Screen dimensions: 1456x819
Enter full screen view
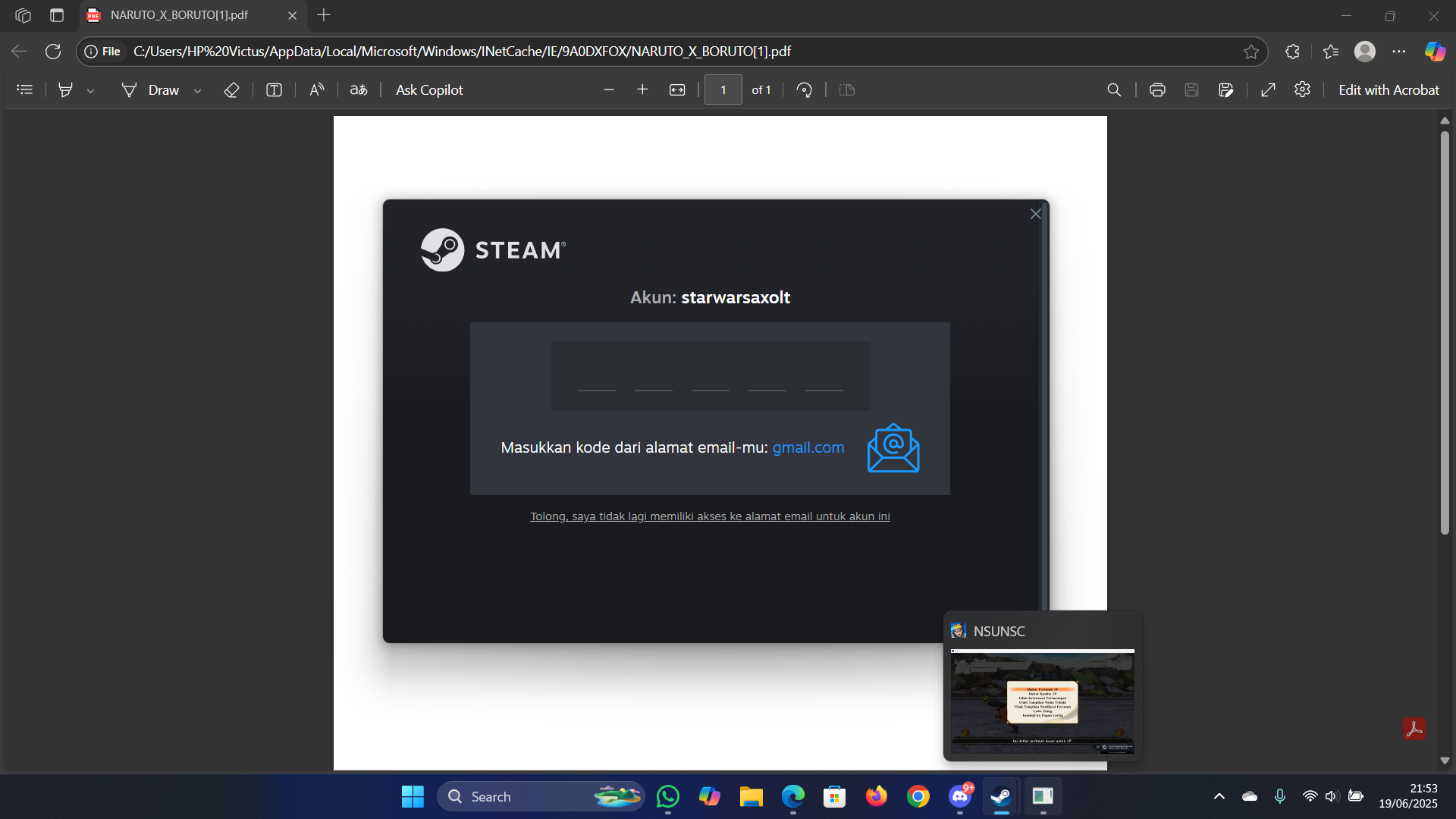coord(1268,89)
